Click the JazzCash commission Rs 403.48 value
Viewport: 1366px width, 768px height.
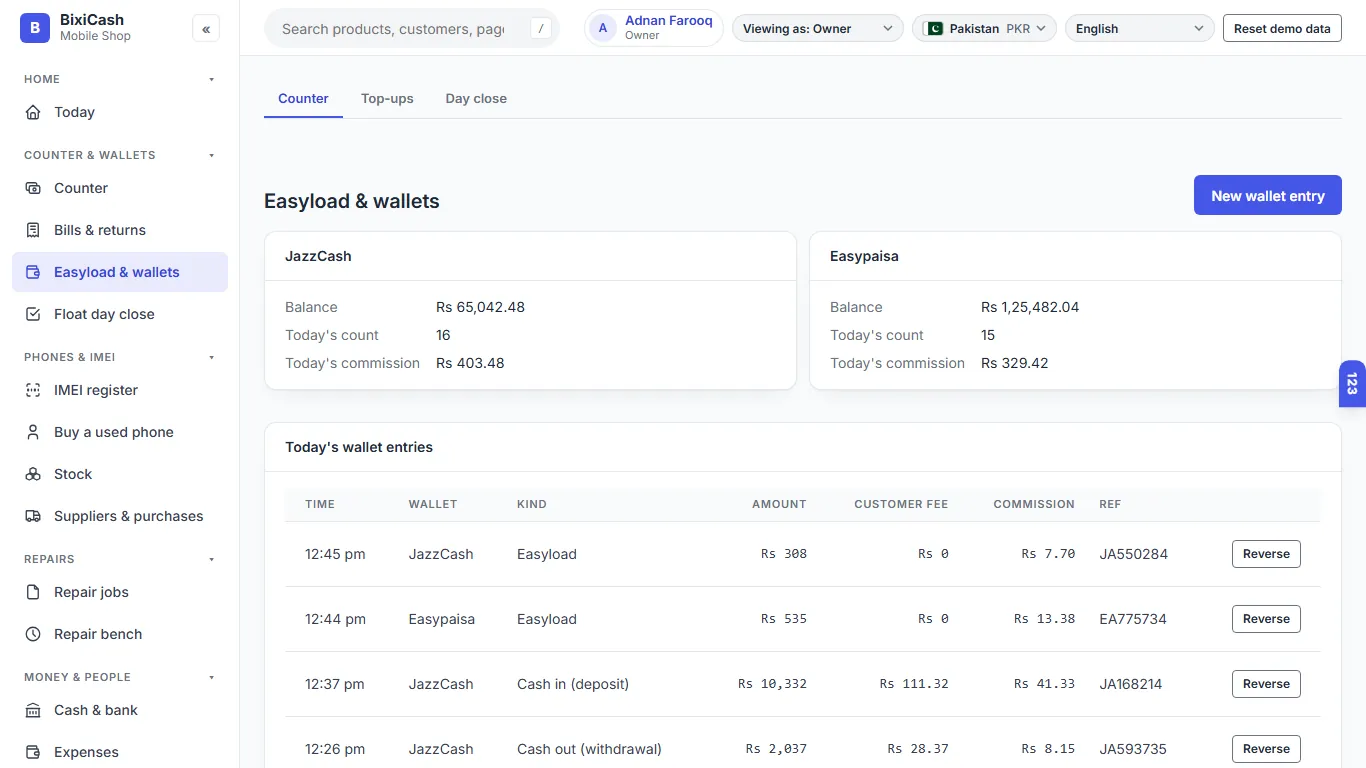[x=470, y=363]
